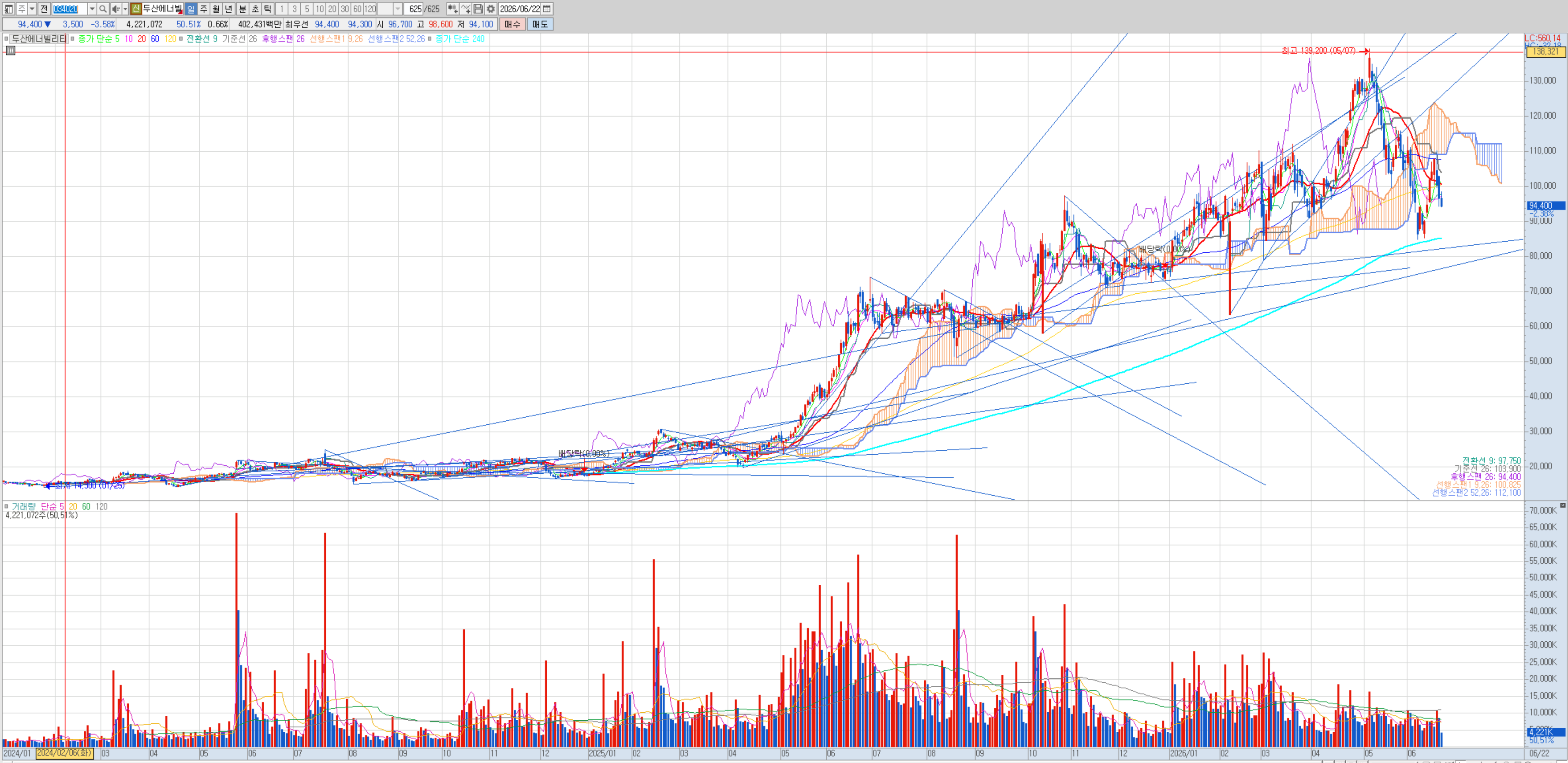Screen dimensions: 1568x763
Task: Click the 두산에너빌 stock name button
Action: click(163, 9)
